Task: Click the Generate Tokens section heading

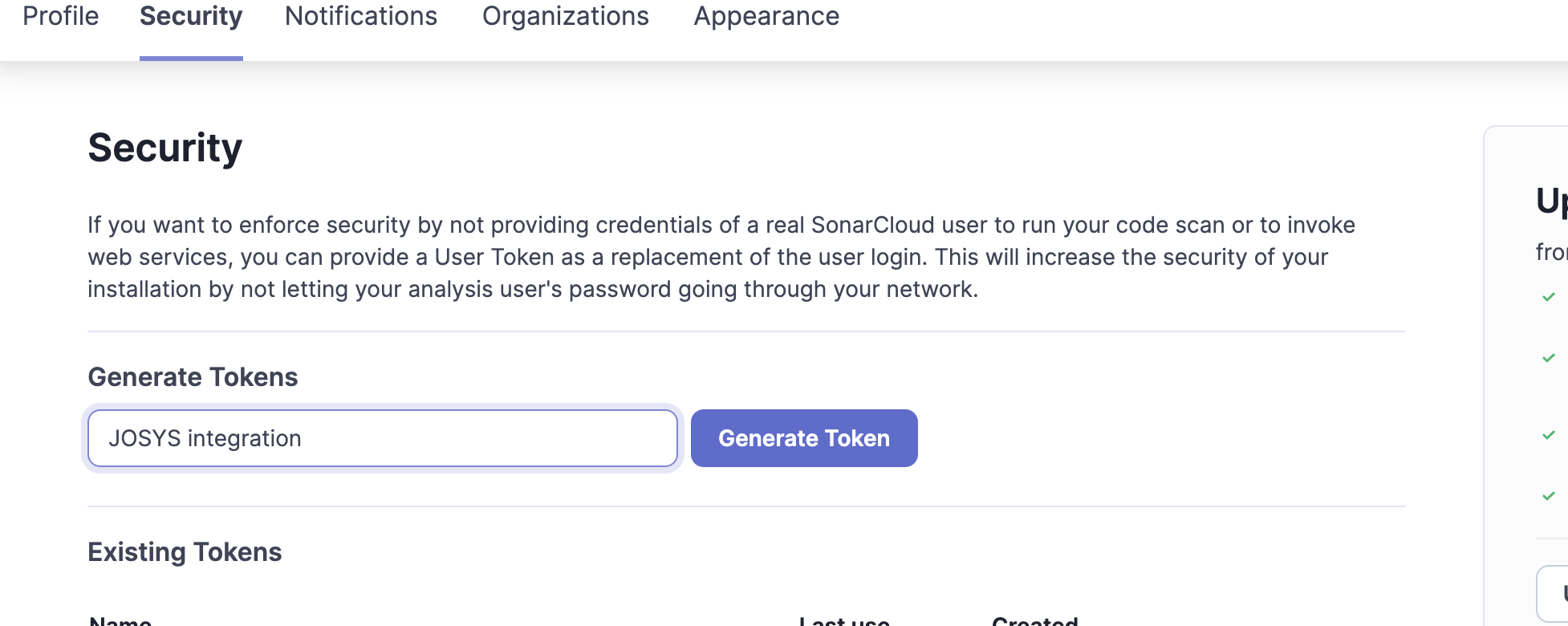Action: (x=193, y=377)
